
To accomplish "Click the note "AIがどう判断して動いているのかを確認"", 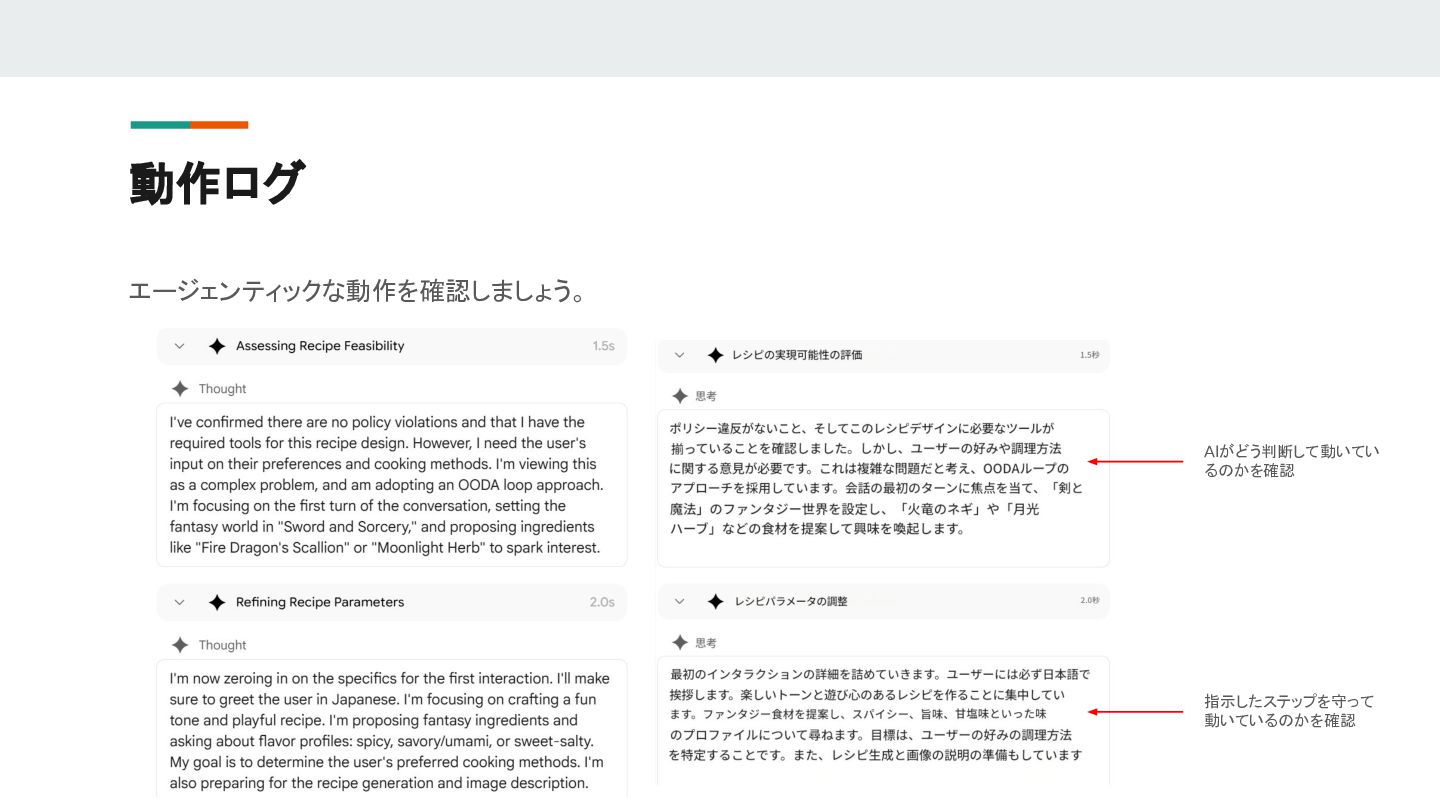I will tap(1292, 461).
